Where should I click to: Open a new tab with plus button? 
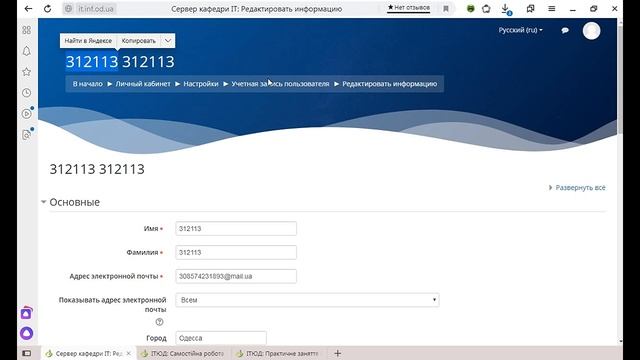(338, 353)
